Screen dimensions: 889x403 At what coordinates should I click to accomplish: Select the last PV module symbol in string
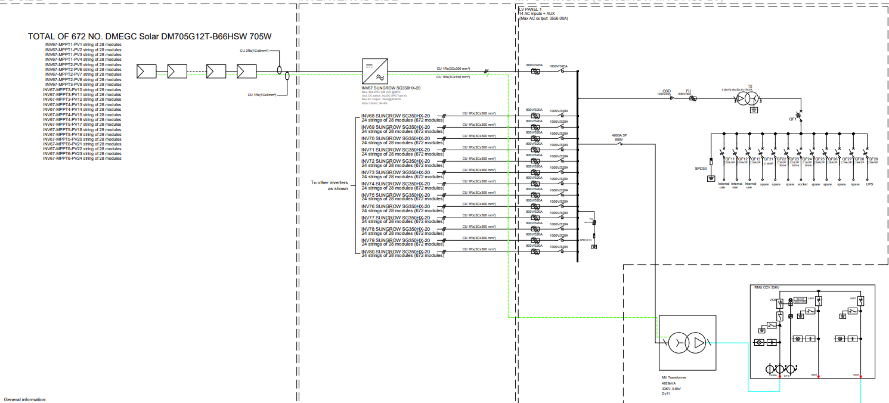[245, 71]
